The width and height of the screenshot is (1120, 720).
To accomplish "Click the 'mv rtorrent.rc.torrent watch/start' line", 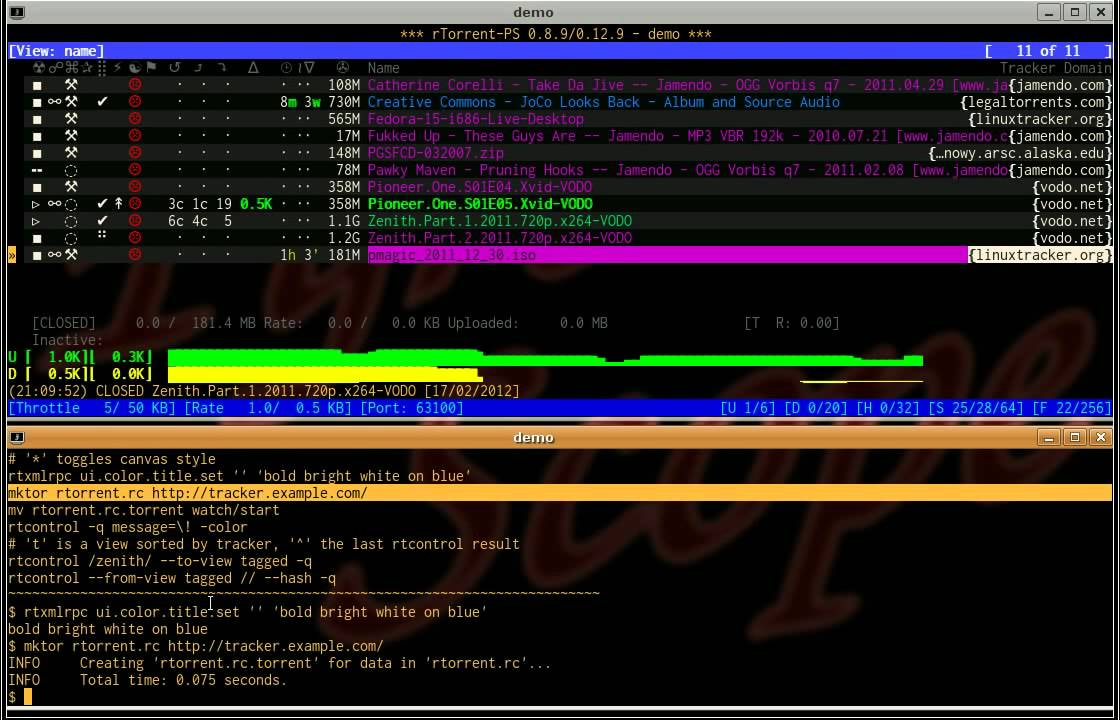I will tap(144, 510).
